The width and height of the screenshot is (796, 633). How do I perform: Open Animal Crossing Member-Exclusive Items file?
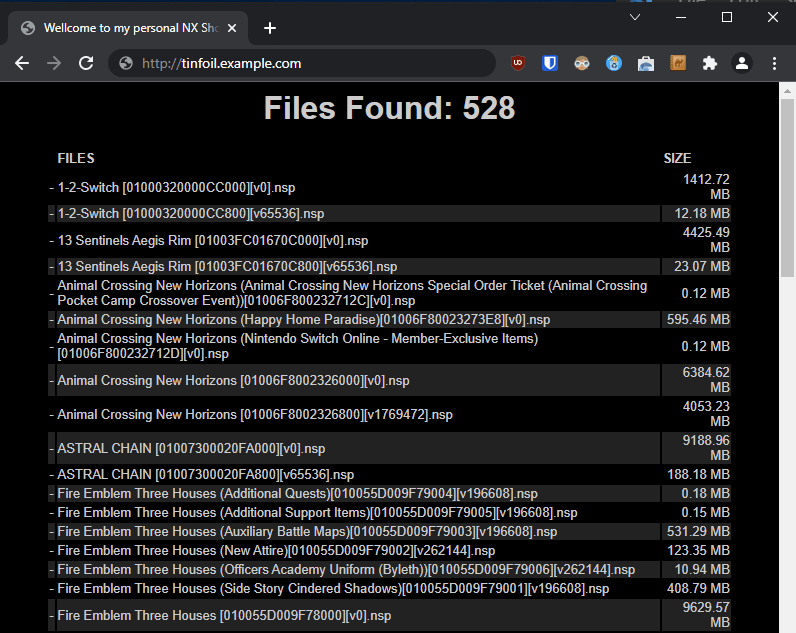297,346
